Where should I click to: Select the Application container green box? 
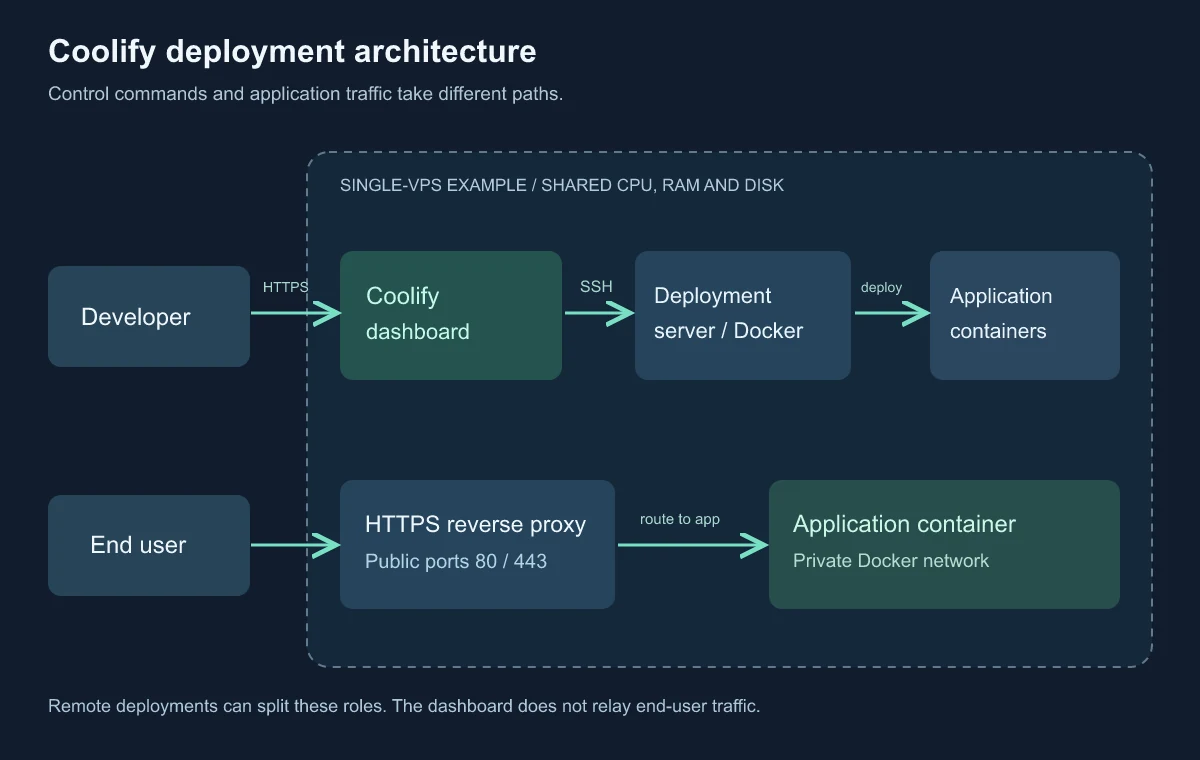pos(944,544)
